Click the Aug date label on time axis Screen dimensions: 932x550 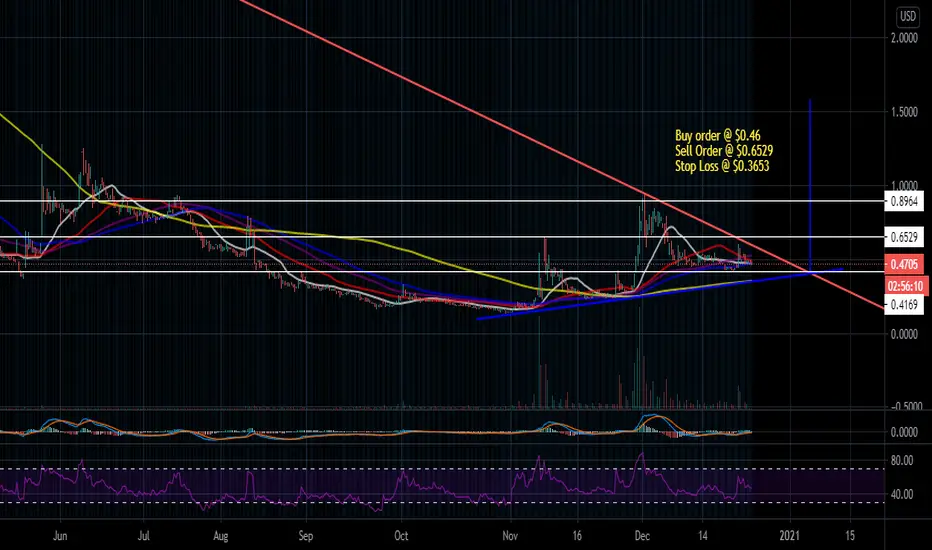pos(221,536)
